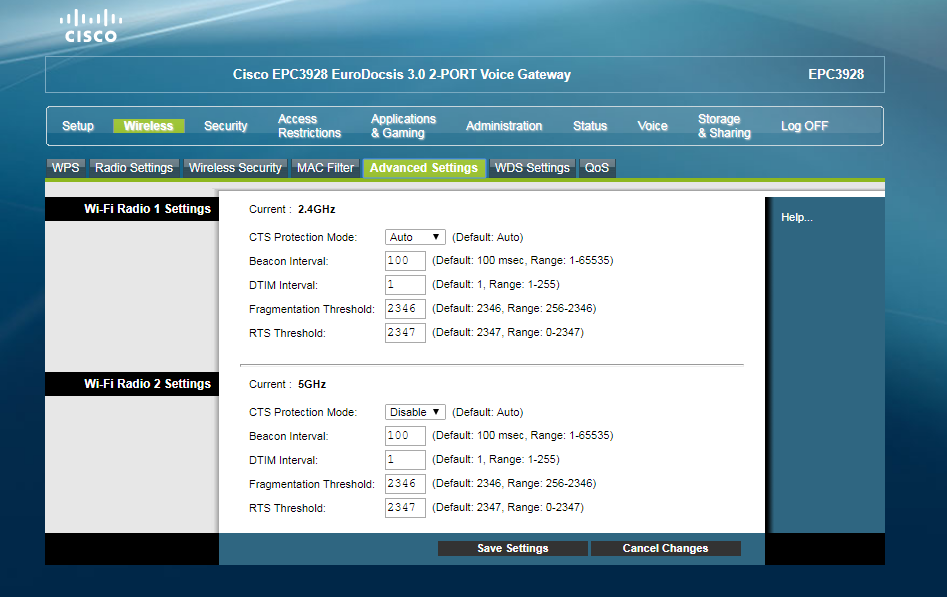This screenshot has height=597, width=947.
Task: Open WDS Settings tab
Action: (x=532, y=168)
